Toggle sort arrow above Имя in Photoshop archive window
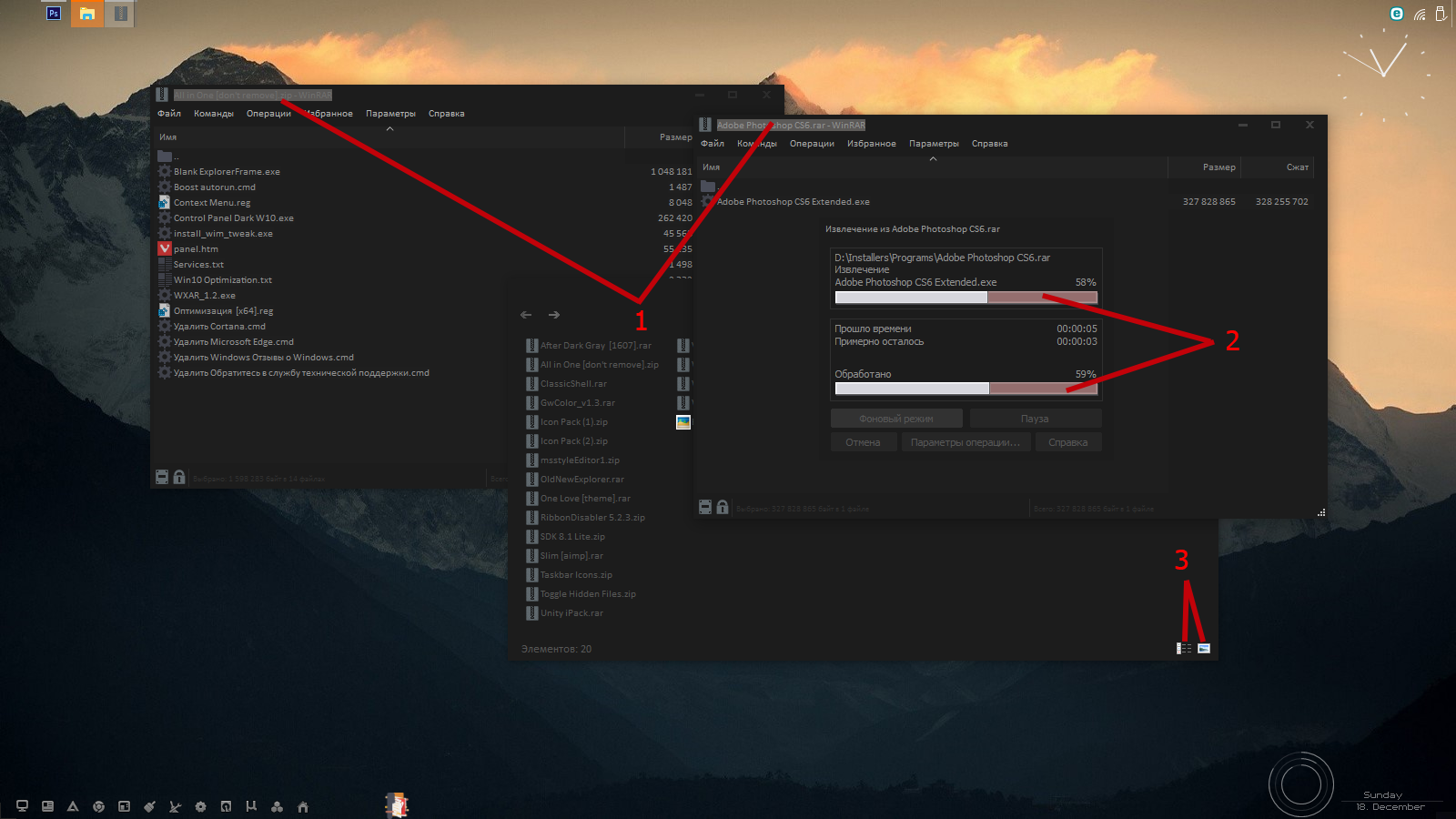 pyautogui.click(x=933, y=158)
